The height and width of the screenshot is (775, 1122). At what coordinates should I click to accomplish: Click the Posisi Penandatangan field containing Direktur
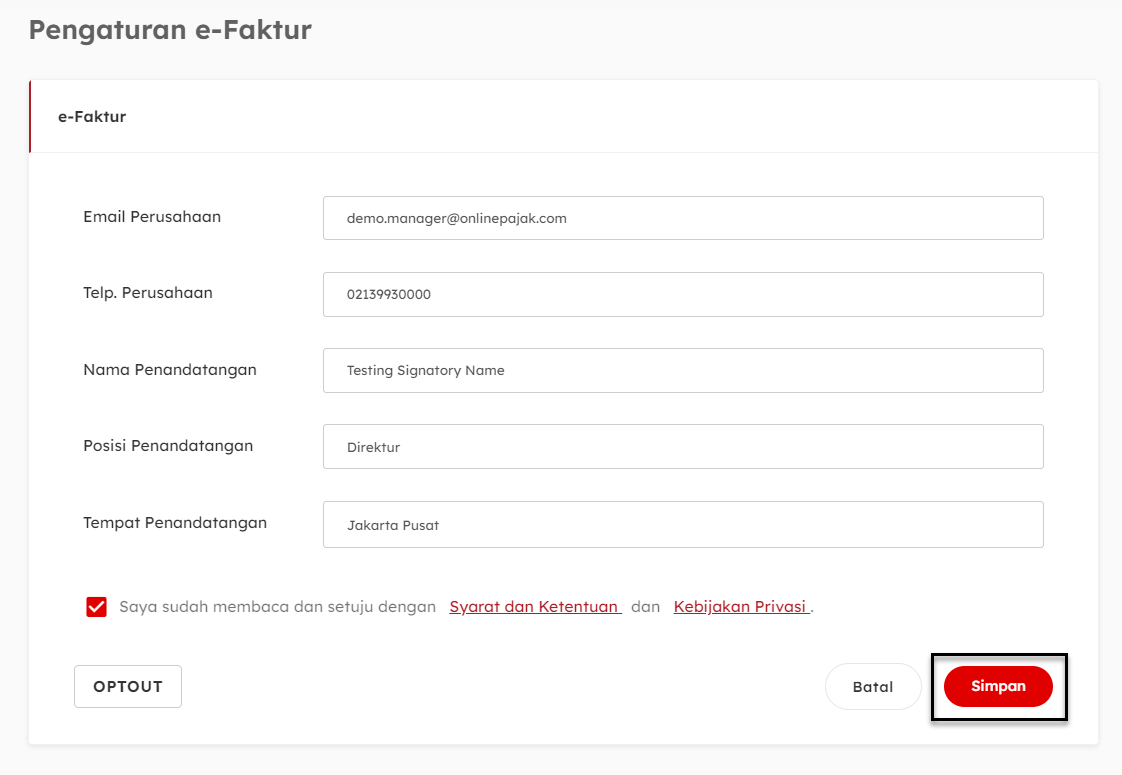[683, 447]
